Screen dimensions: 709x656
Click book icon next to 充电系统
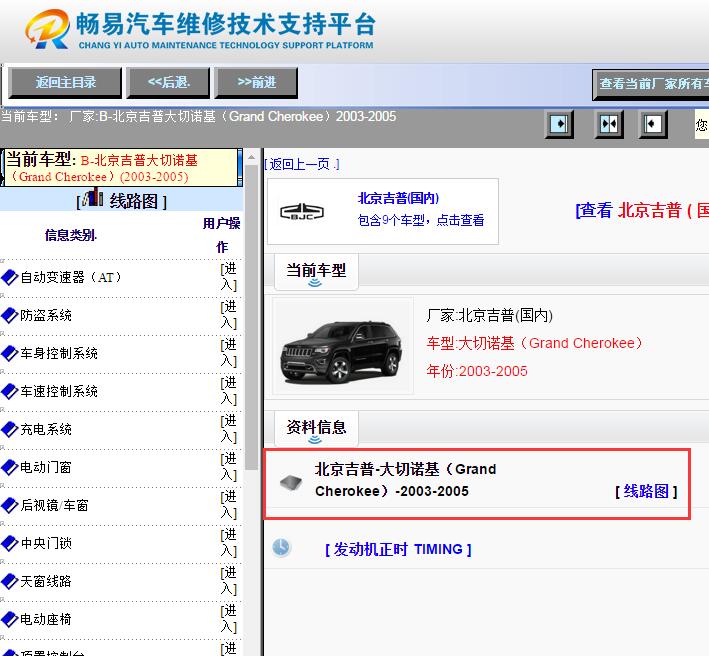(x=9, y=429)
